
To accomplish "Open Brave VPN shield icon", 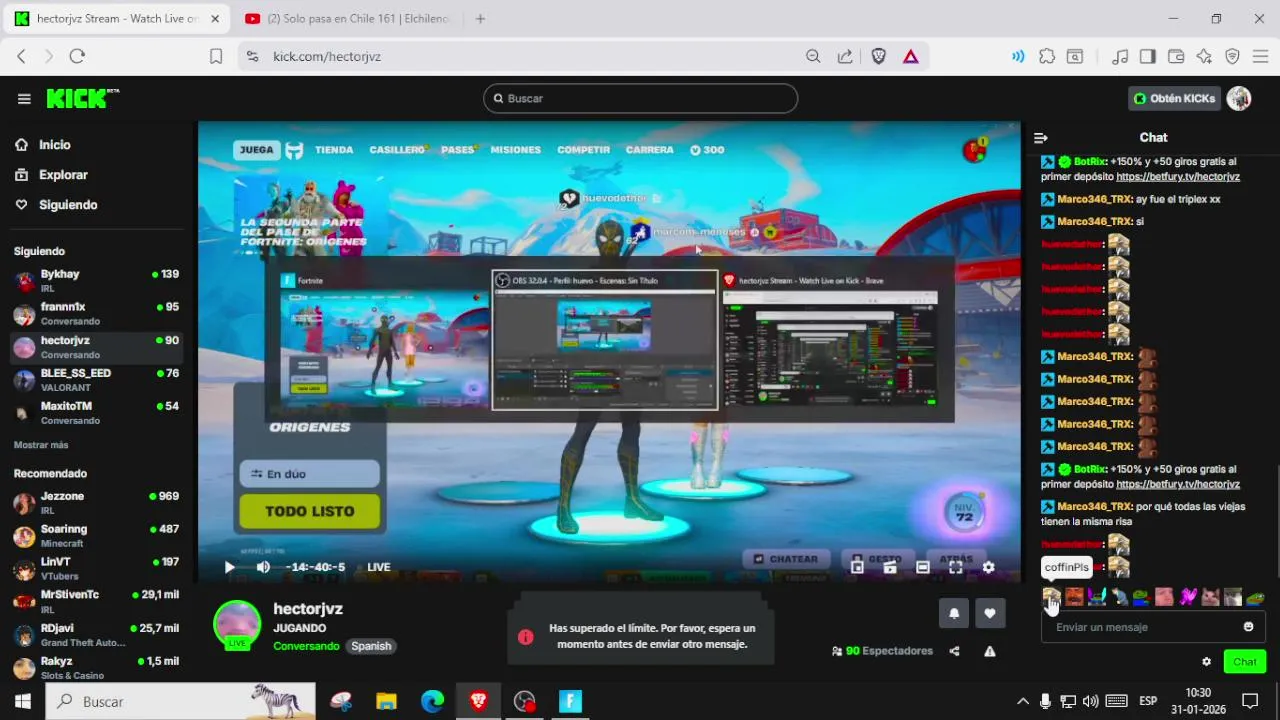I will 1232,57.
